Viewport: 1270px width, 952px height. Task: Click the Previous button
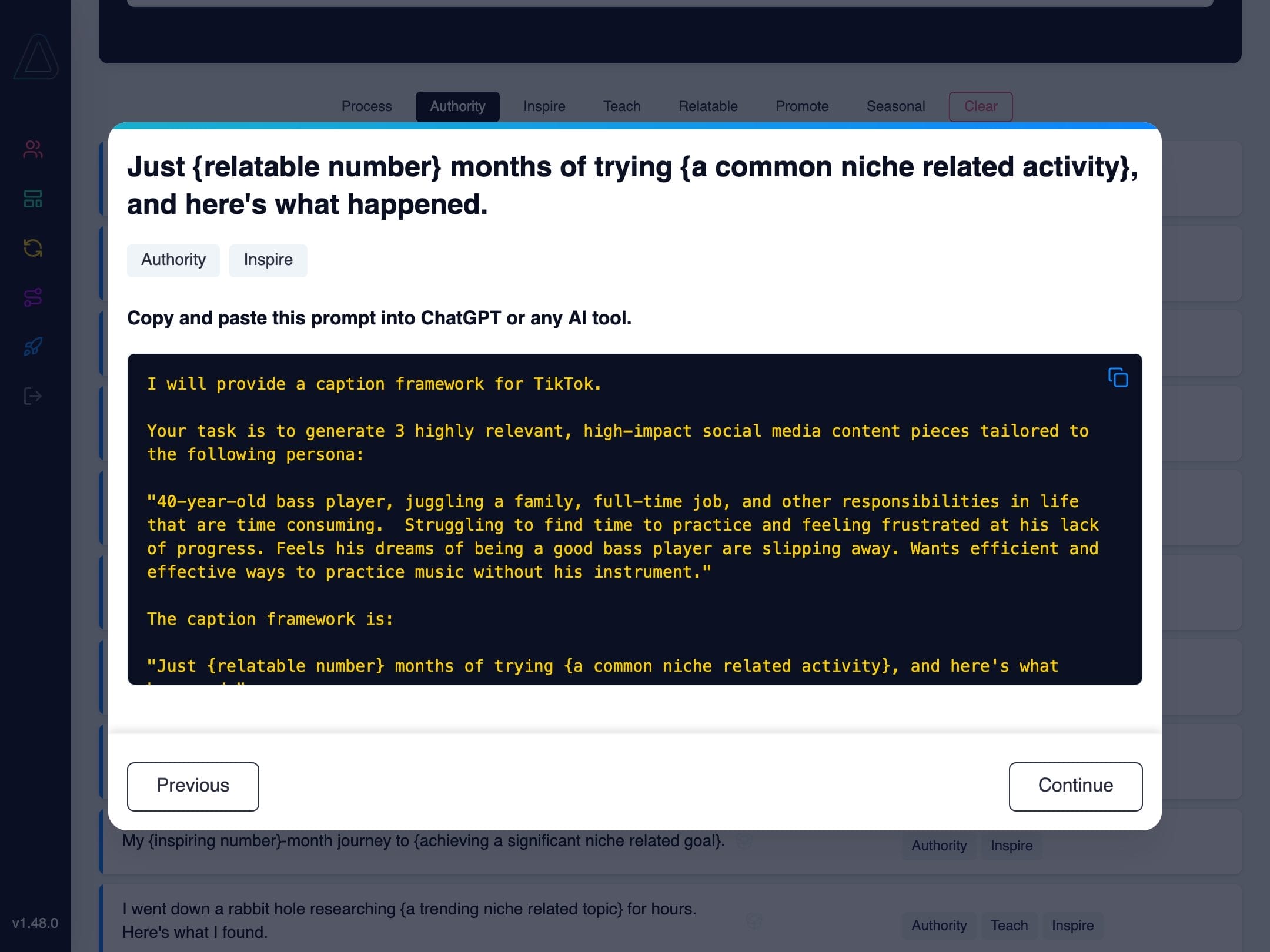click(x=193, y=786)
